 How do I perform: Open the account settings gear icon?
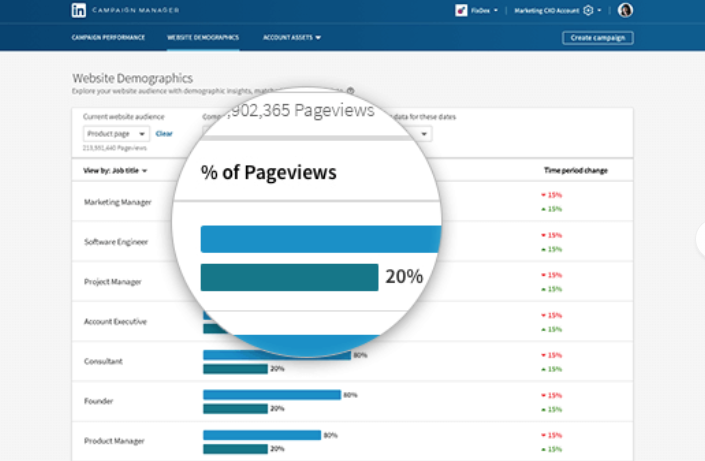(588, 11)
